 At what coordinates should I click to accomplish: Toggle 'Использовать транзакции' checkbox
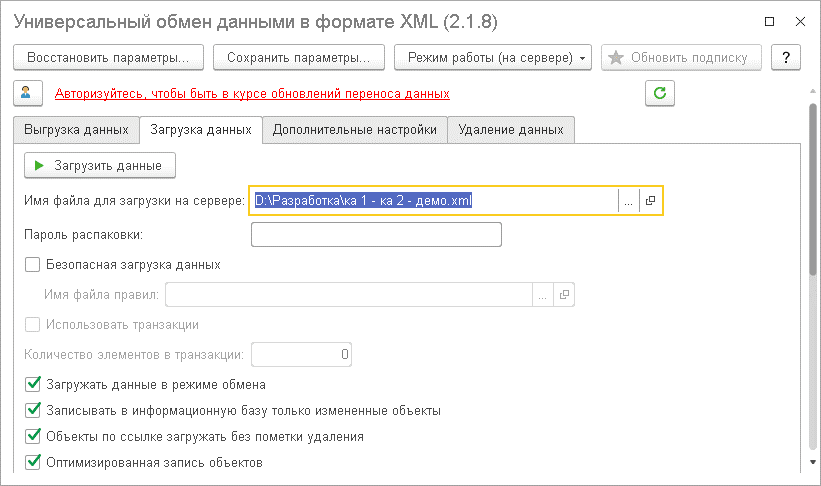point(32,325)
